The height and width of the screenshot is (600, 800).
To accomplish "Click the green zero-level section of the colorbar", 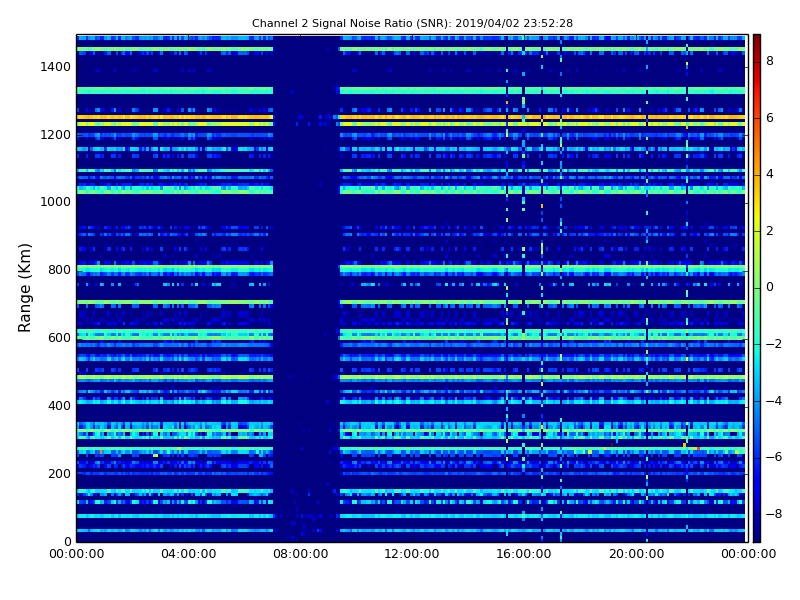I will coord(757,287).
